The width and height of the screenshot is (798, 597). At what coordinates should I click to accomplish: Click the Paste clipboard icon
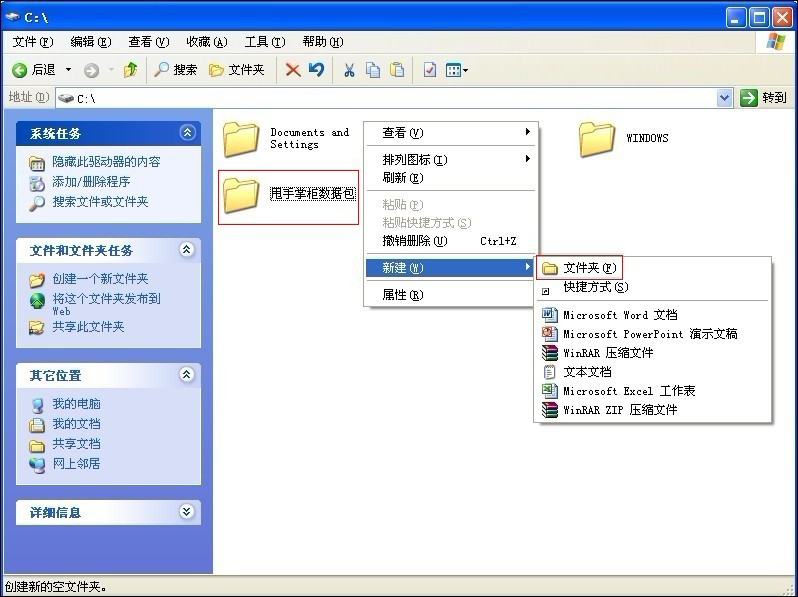397,70
